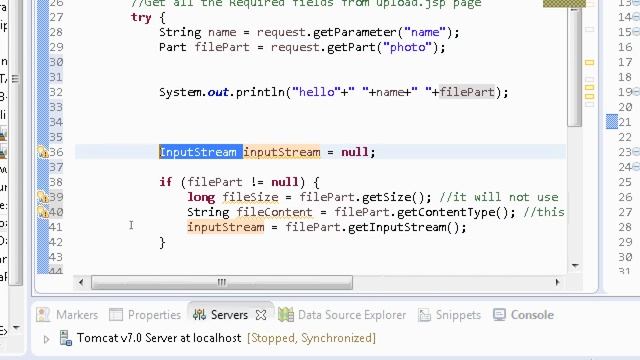Click editor vertical scrollbar down arrow
The height and width of the screenshot is (360, 640).
click(575, 266)
